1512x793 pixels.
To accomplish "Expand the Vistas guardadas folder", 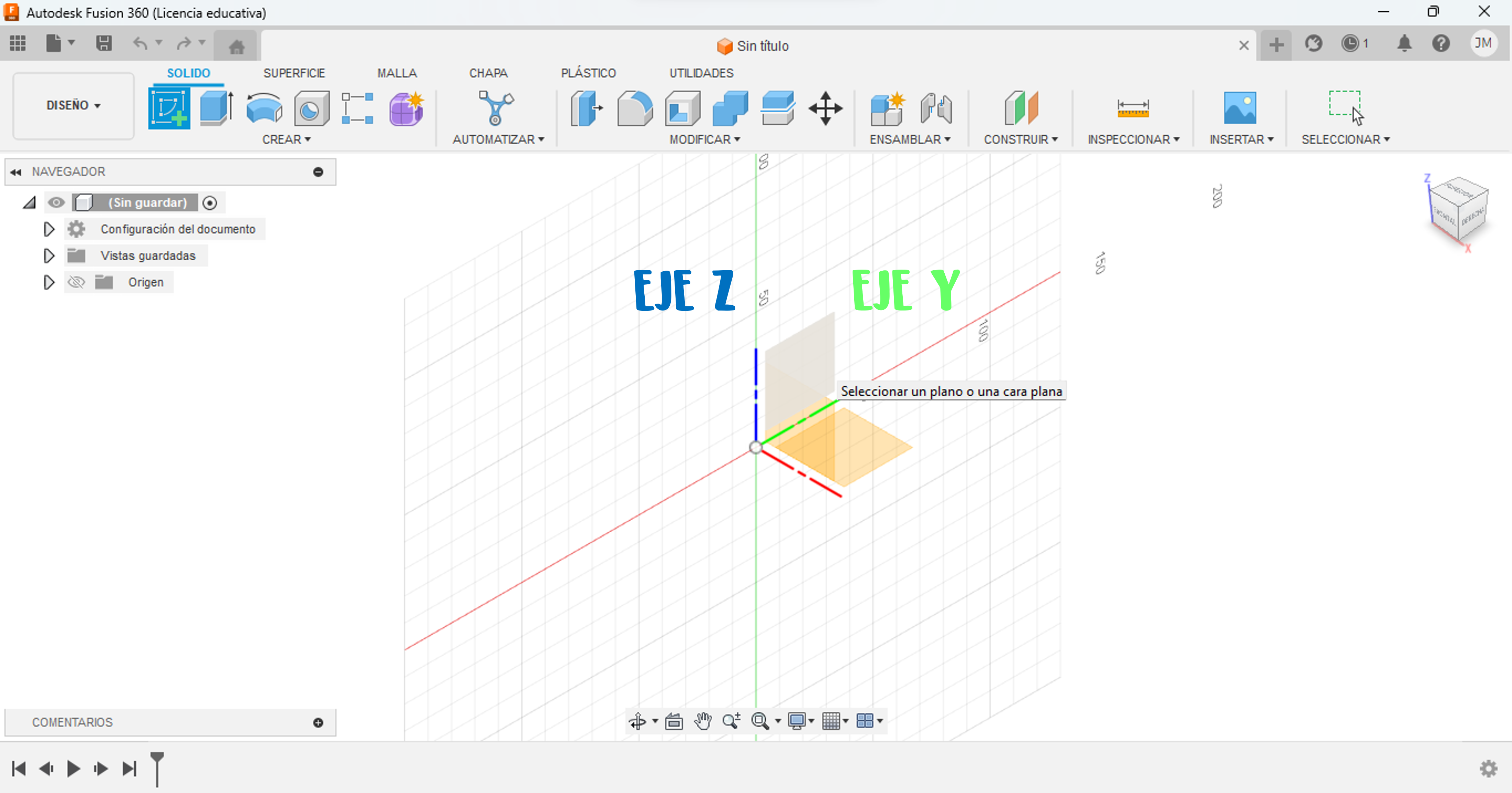I will pos(49,256).
